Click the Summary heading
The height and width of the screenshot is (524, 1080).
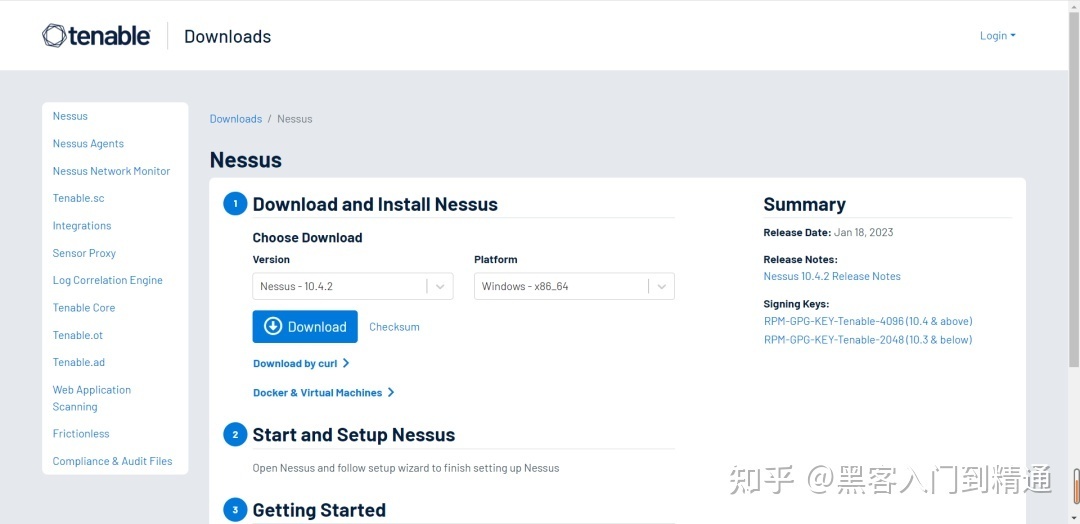pyautogui.click(x=804, y=205)
